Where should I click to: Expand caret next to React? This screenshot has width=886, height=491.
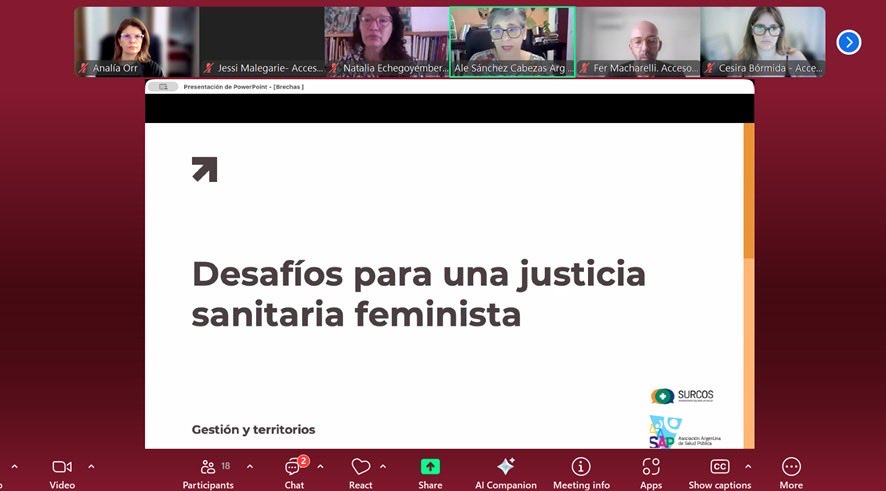383,467
